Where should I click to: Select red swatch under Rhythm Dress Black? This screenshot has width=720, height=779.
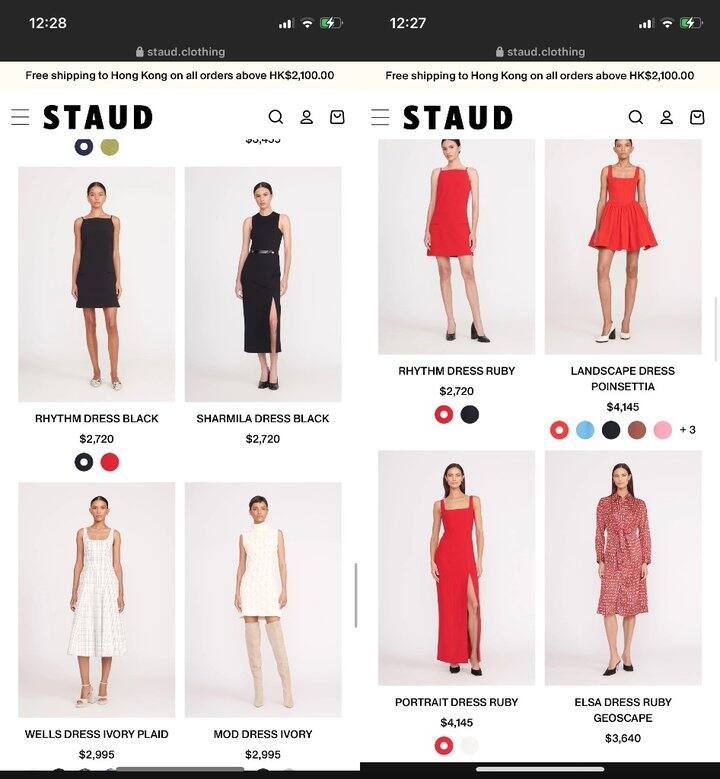coord(110,462)
